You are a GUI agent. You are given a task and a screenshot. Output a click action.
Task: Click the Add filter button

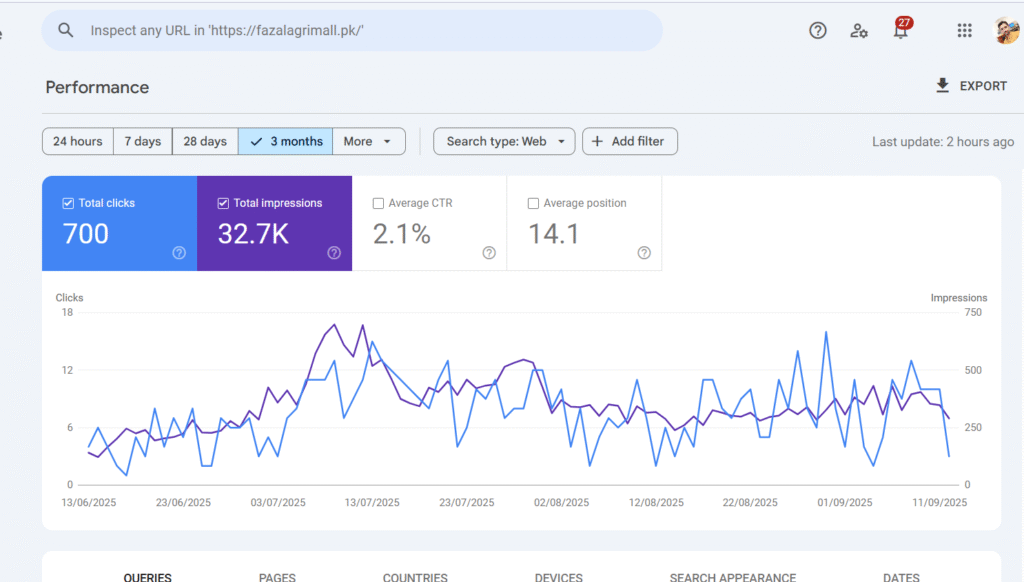click(629, 141)
